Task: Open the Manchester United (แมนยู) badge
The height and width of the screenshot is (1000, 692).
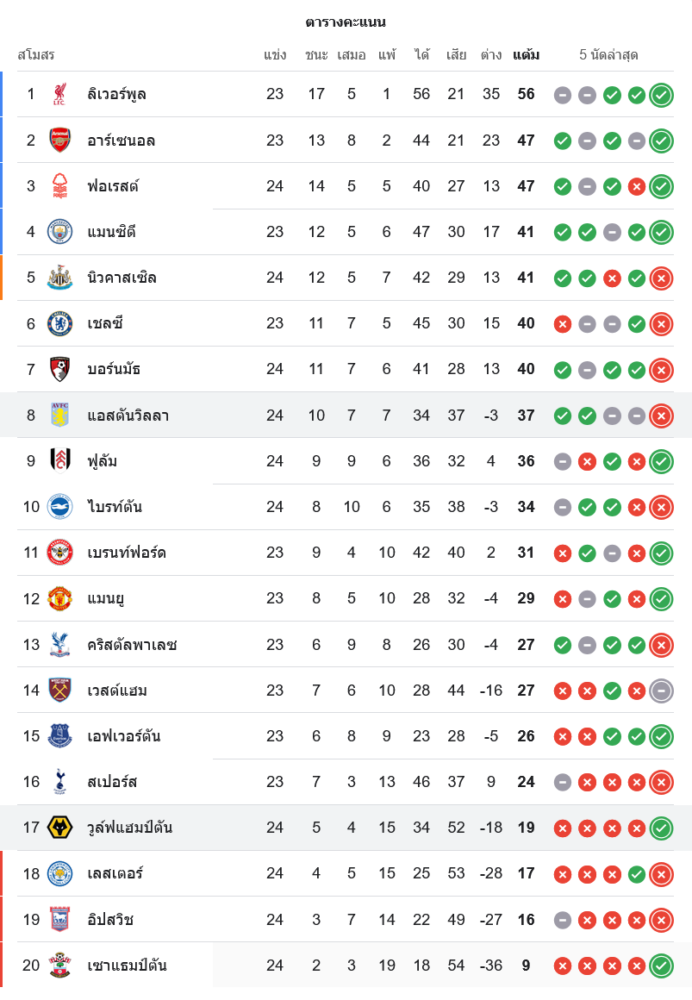Action: [60, 599]
